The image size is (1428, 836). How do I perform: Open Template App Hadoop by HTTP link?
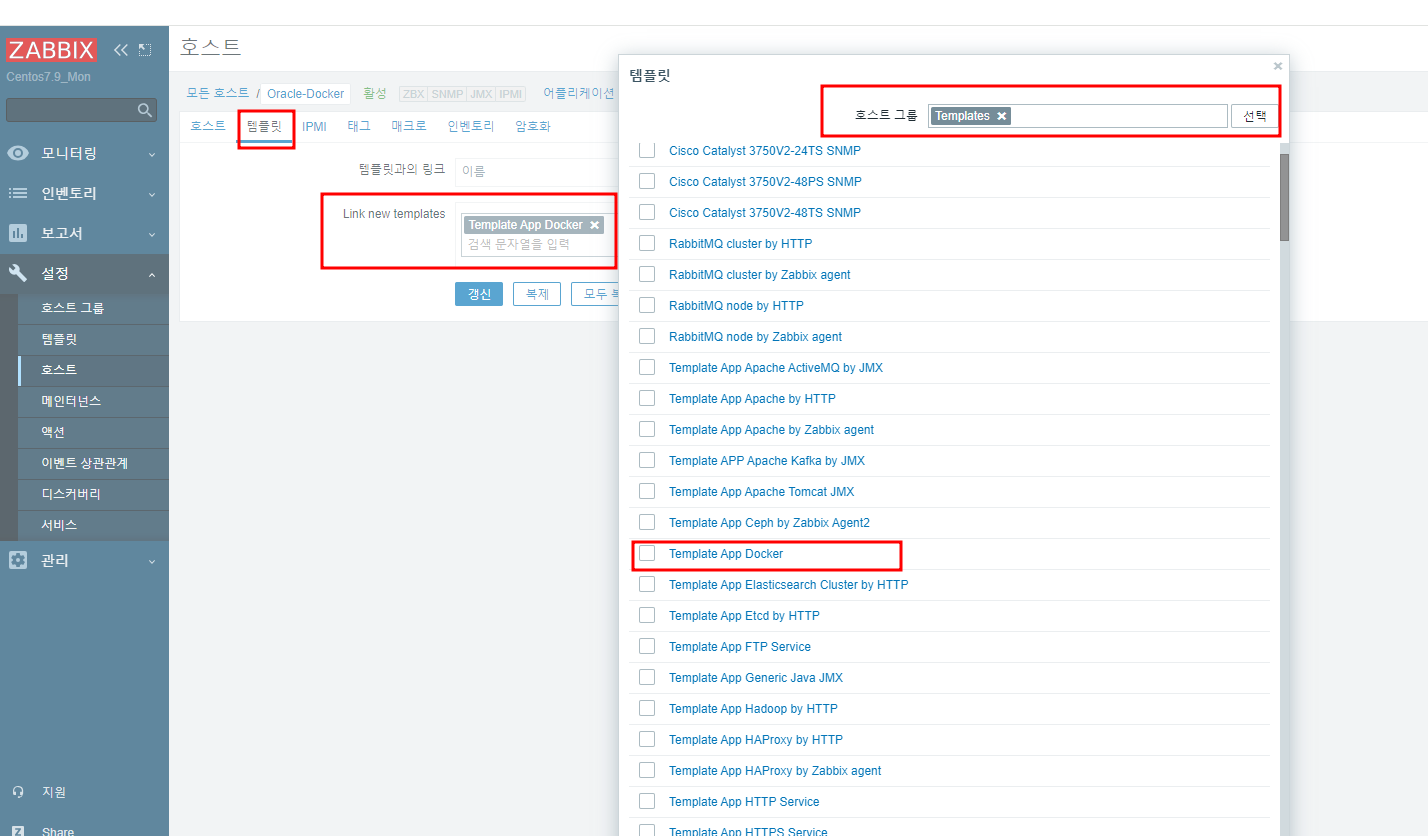753,708
